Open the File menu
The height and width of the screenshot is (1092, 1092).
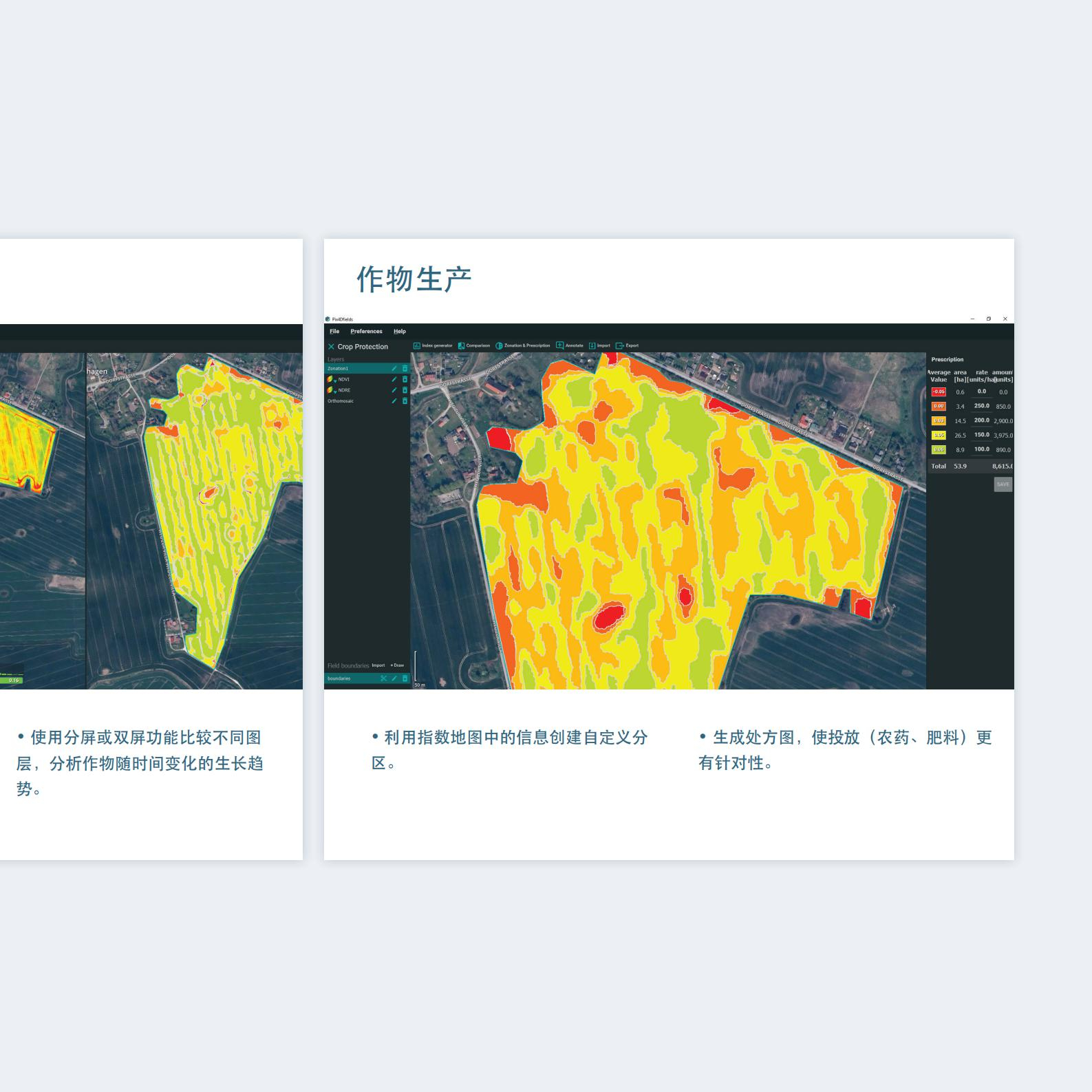pos(334,332)
